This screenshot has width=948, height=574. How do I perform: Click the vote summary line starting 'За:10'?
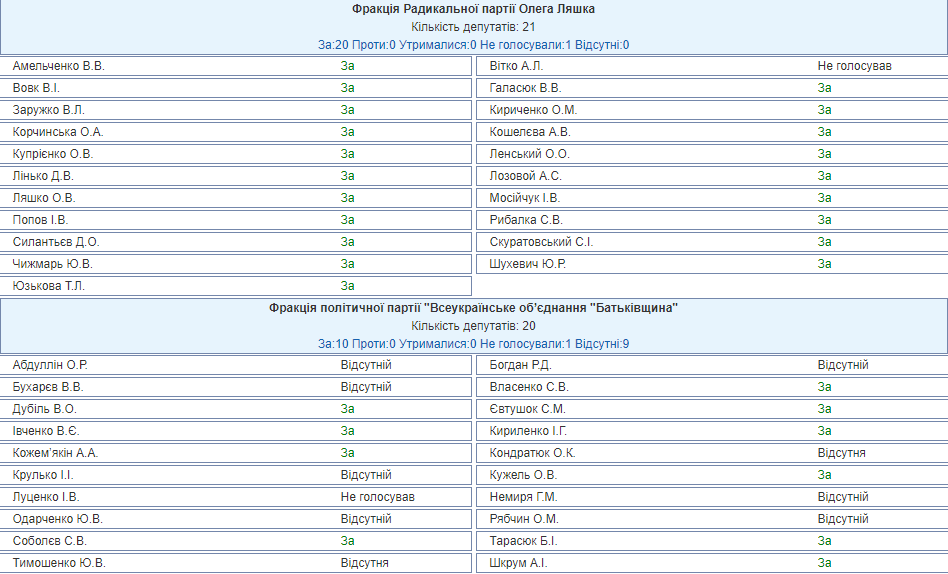tap(473, 344)
